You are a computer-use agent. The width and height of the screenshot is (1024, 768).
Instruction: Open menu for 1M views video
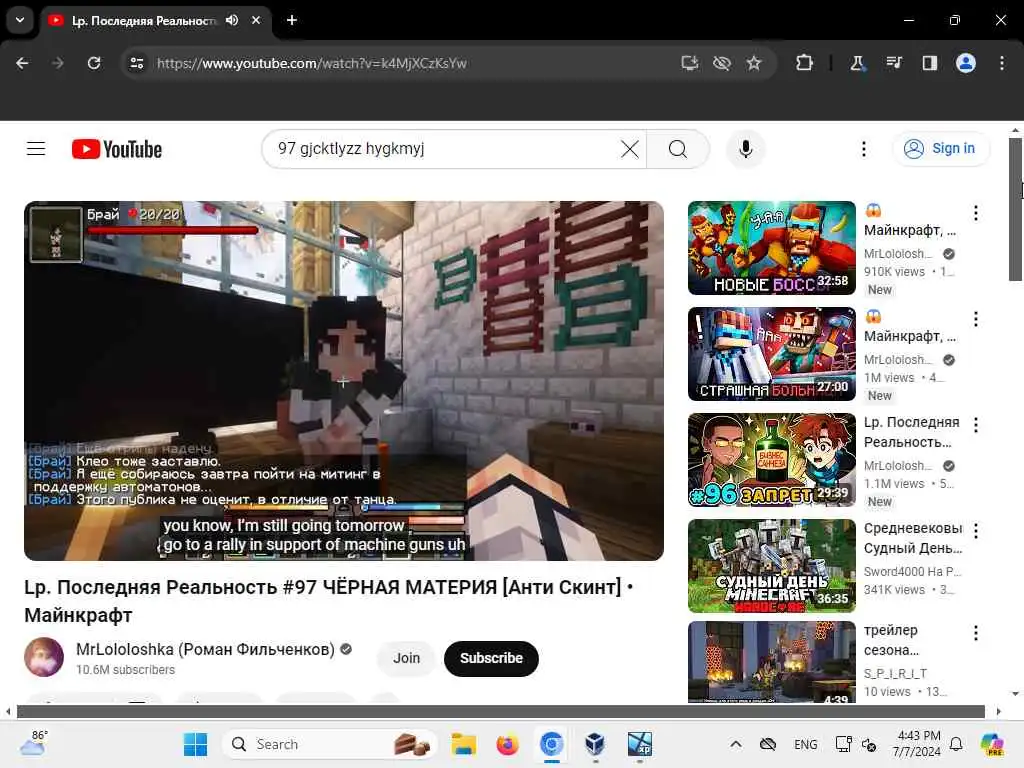pos(976,319)
